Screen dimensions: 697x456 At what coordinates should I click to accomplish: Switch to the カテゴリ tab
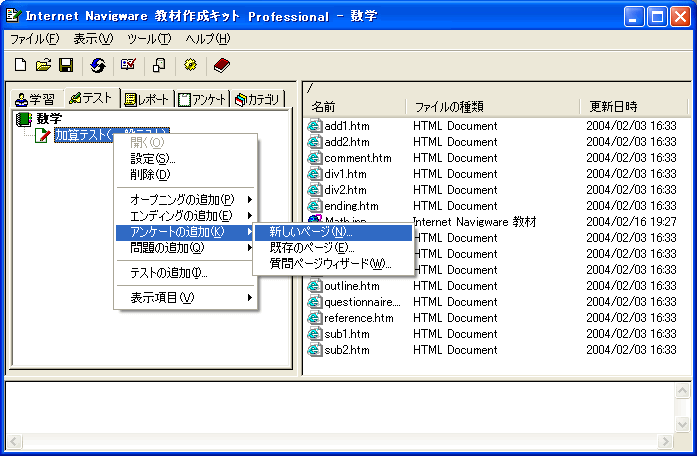click(x=257, y=99)
